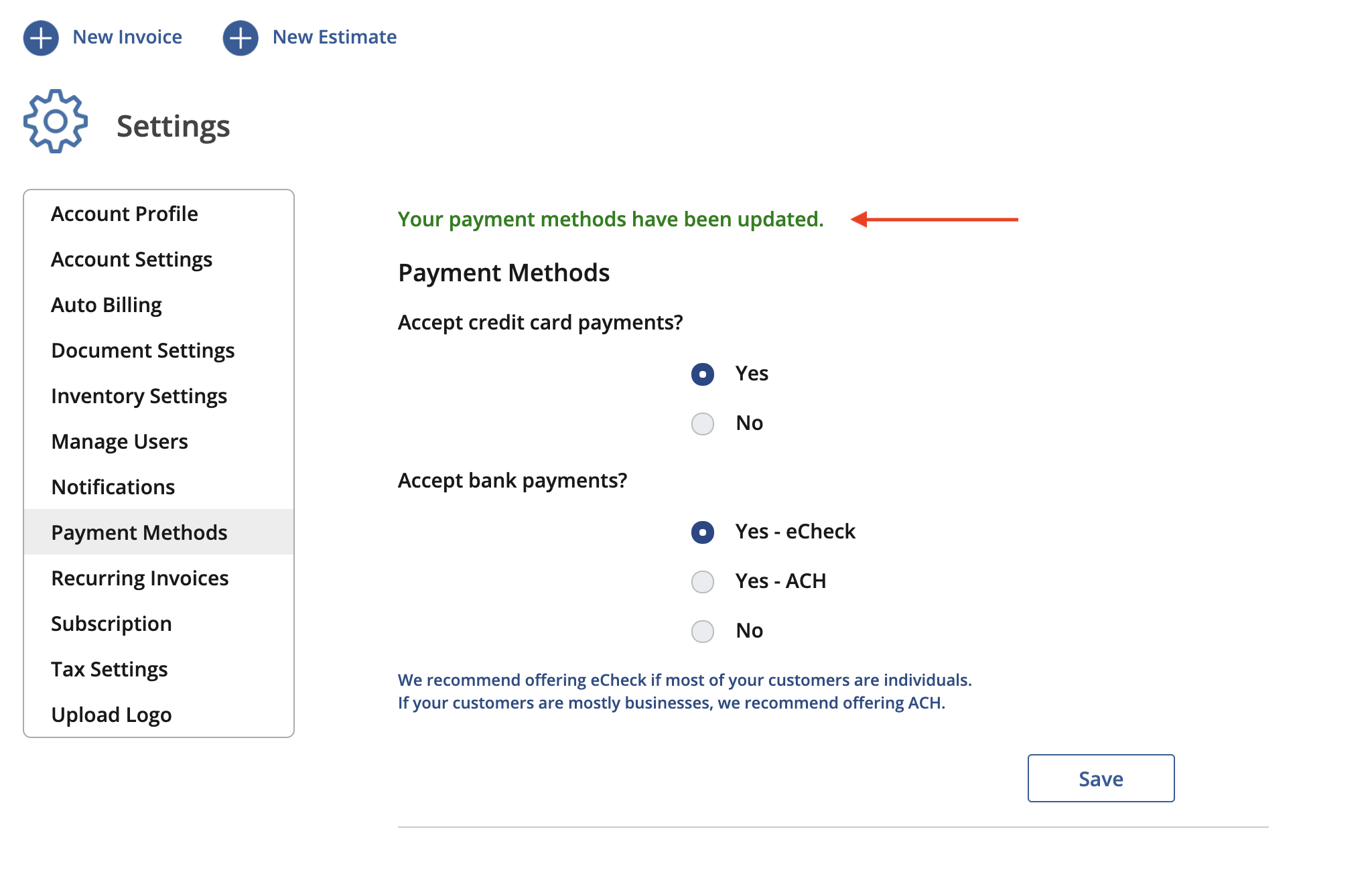This screenshot has width=1372, height=872.
Task: Choose Yes - eCheck bank payment option
Action: tap(703, 532)
